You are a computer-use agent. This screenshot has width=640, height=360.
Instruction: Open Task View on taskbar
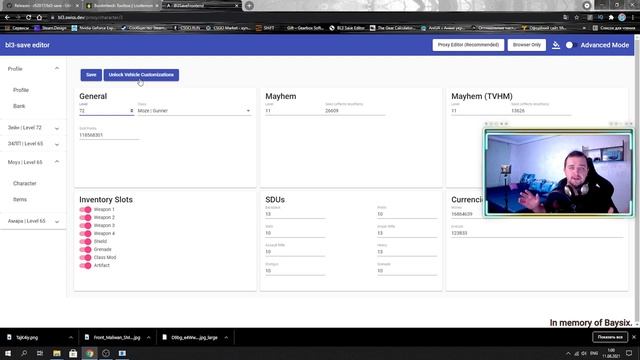pos(40,353)
